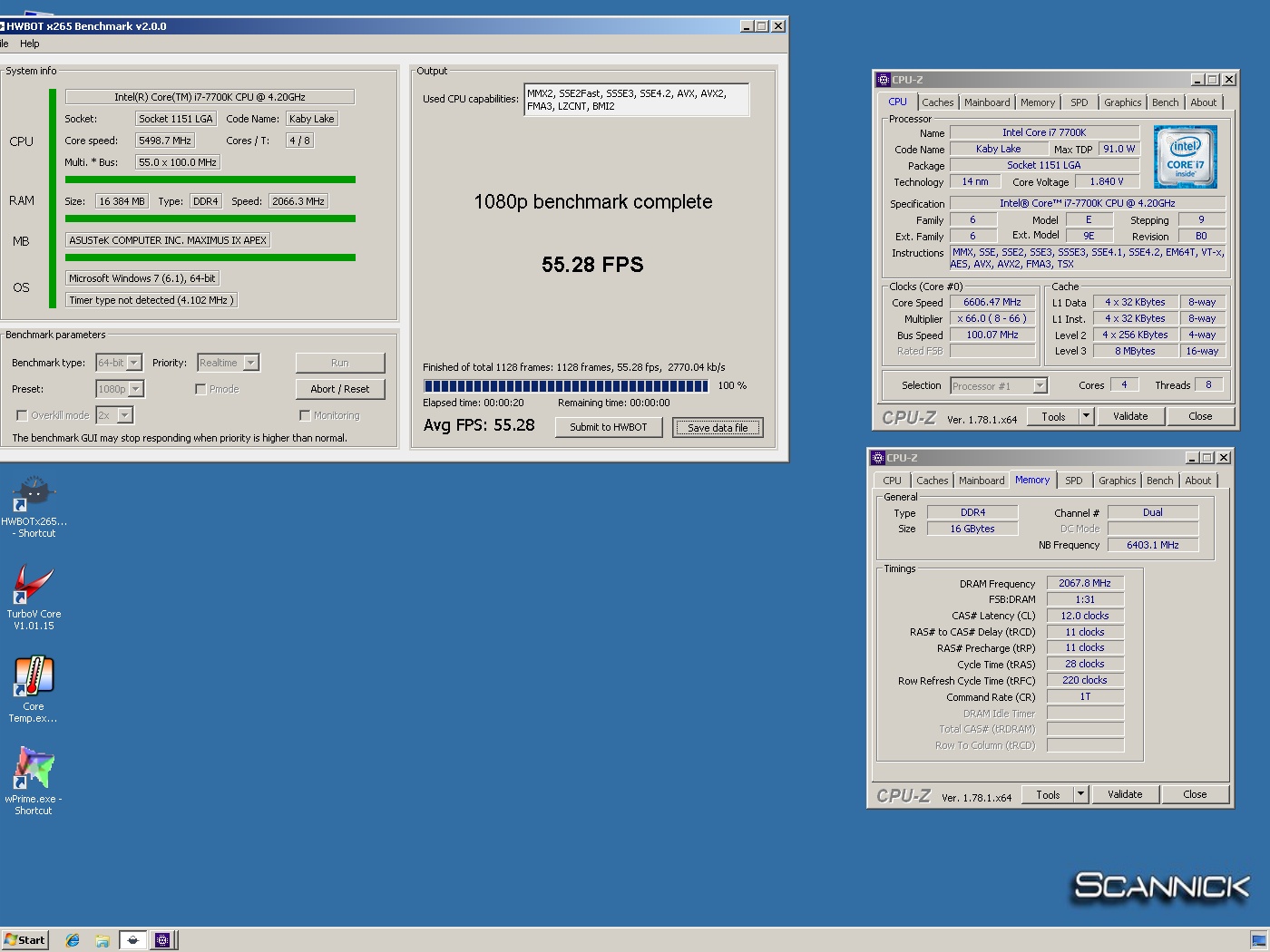Viewport: 1270px width, 952px height.
Task: Click CPU-Z title icon in Memory window
Action: (x=877, y=458)
